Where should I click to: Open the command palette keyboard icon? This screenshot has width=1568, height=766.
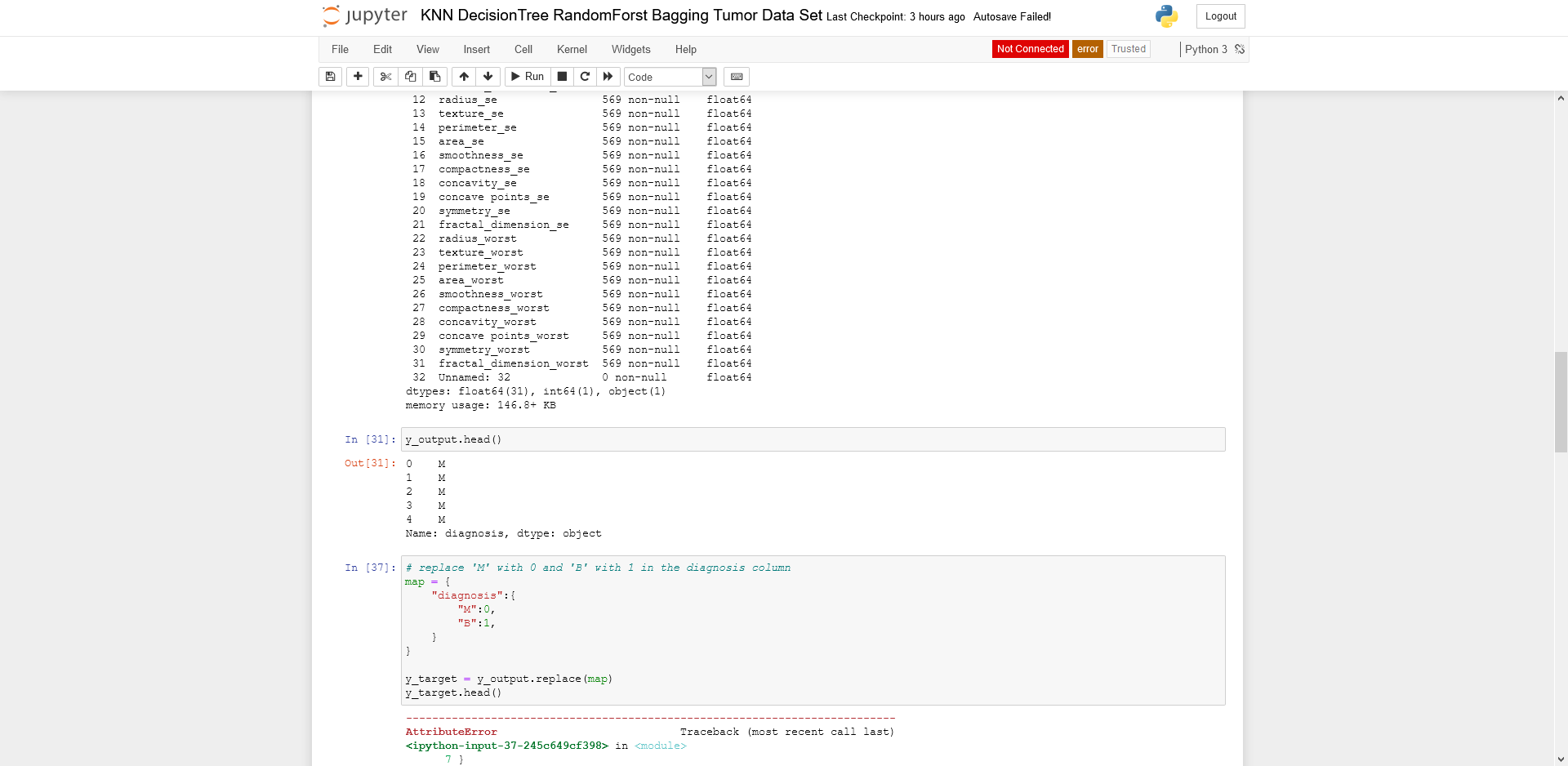point(736,77)
